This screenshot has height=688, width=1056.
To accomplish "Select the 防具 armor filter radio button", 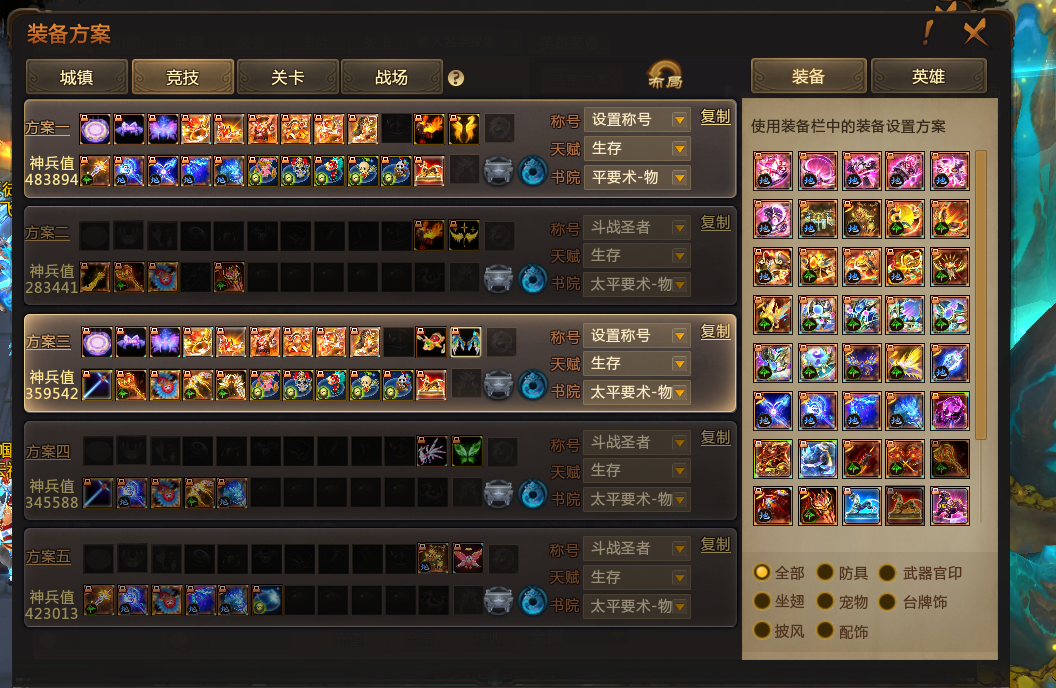I will tap(825, 572).
